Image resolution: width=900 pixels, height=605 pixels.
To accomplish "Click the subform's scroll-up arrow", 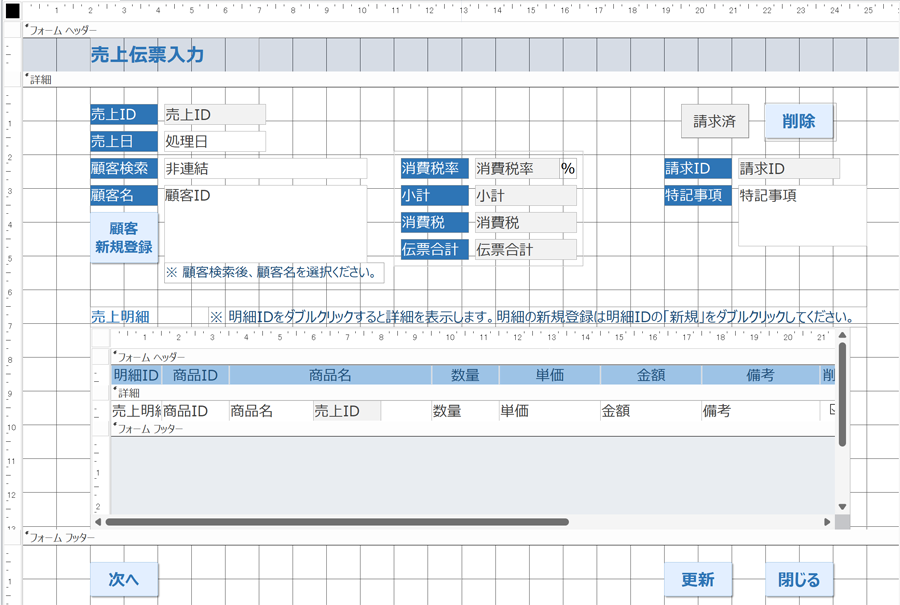I will click(842, 336).
